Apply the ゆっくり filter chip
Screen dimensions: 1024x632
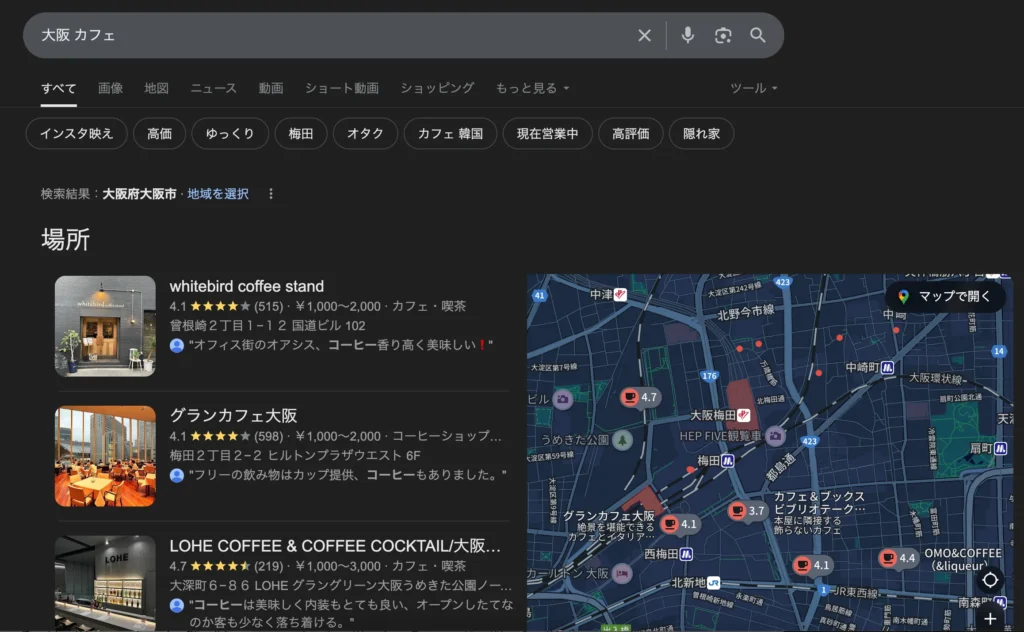230,134
